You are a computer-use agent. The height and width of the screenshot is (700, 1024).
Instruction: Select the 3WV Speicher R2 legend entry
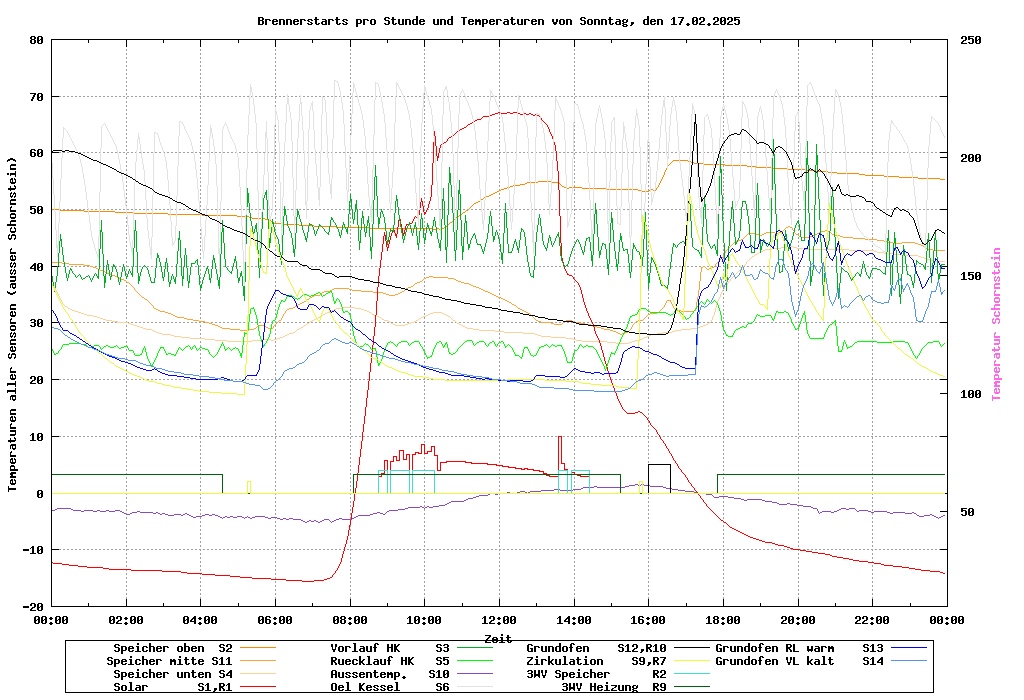click(596, 674)
